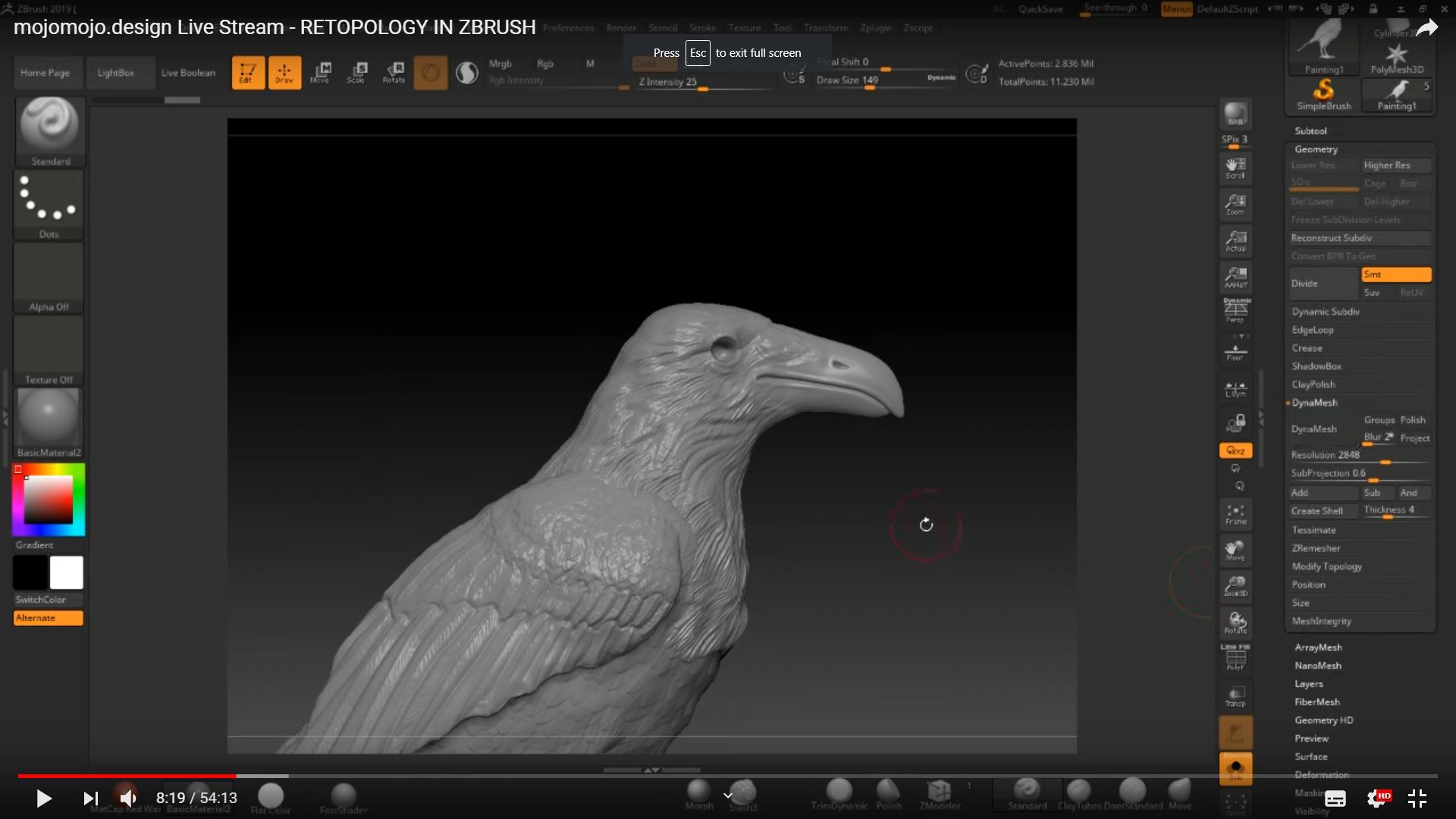
Task: Select the Scale transform tool in top shelf
Action: pyautogui.click(x=356, y=73)
